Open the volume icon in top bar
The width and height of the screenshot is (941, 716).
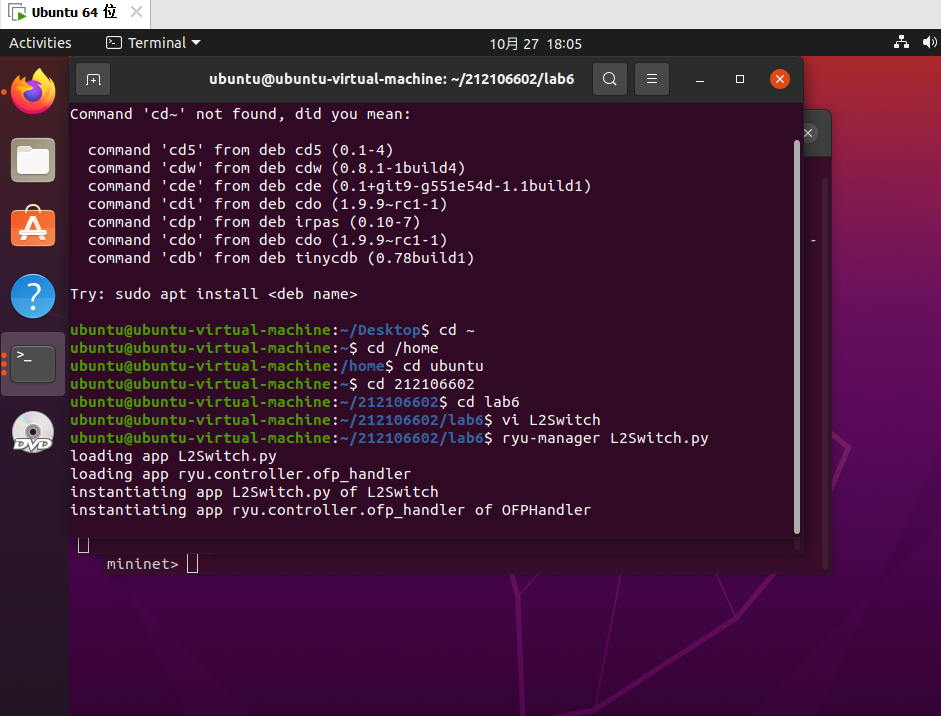[x=928, y=43]
